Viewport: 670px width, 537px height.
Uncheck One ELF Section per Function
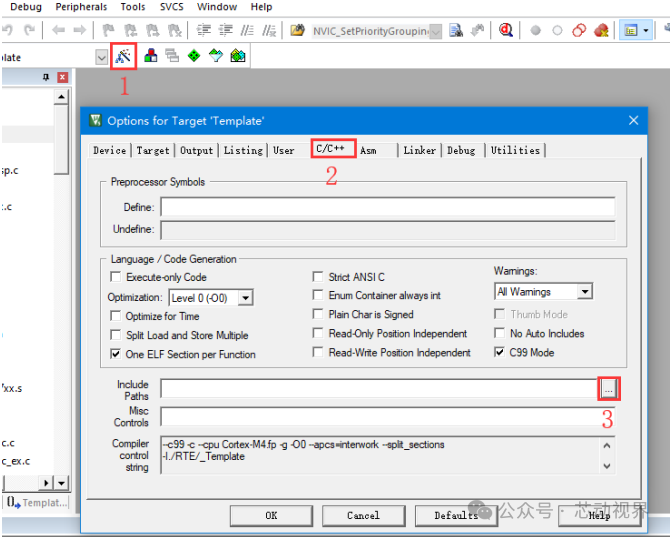(115, 354)
